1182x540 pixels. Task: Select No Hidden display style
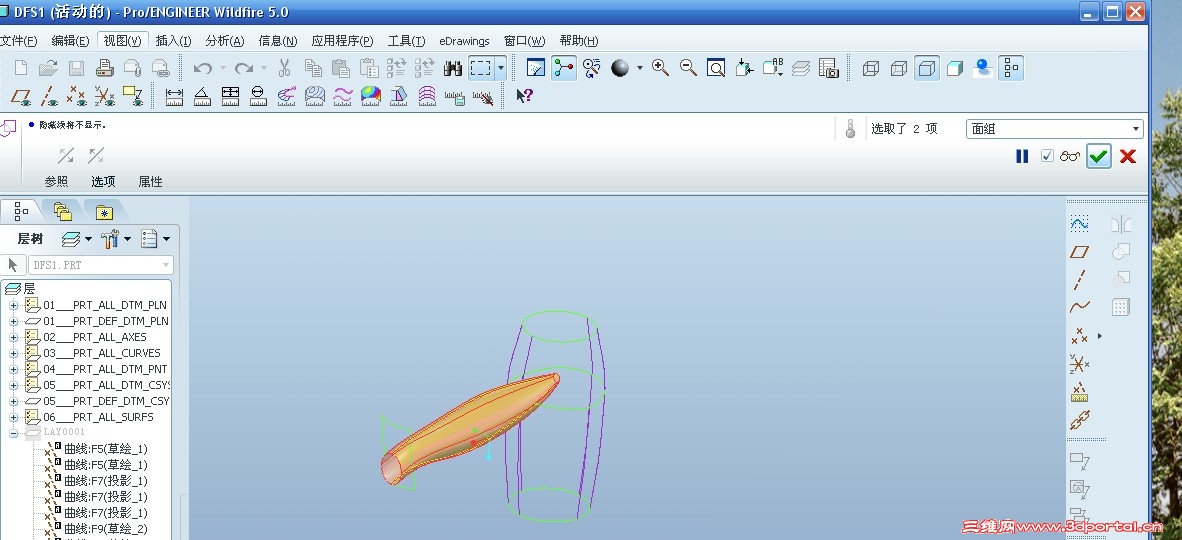point(926,69)
